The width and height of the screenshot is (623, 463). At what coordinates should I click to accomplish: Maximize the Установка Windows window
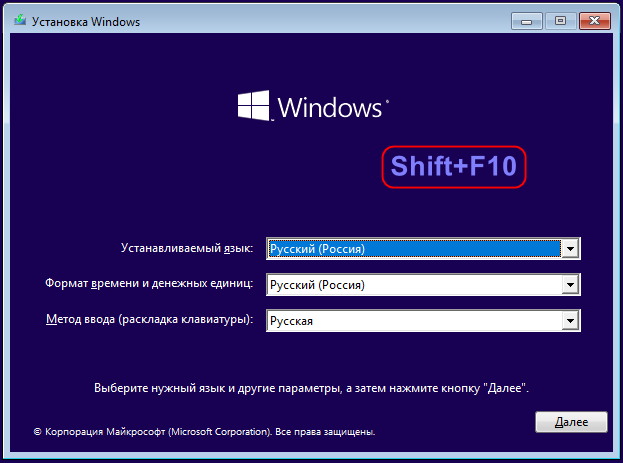coord(560,21)
